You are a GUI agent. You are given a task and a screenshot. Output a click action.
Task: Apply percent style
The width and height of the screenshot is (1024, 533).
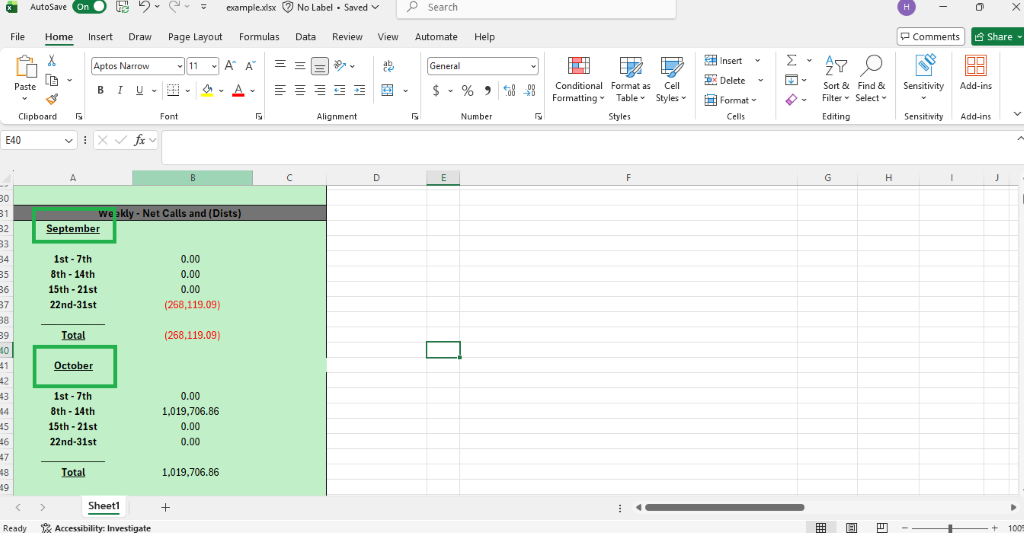[x=468, y=90]
